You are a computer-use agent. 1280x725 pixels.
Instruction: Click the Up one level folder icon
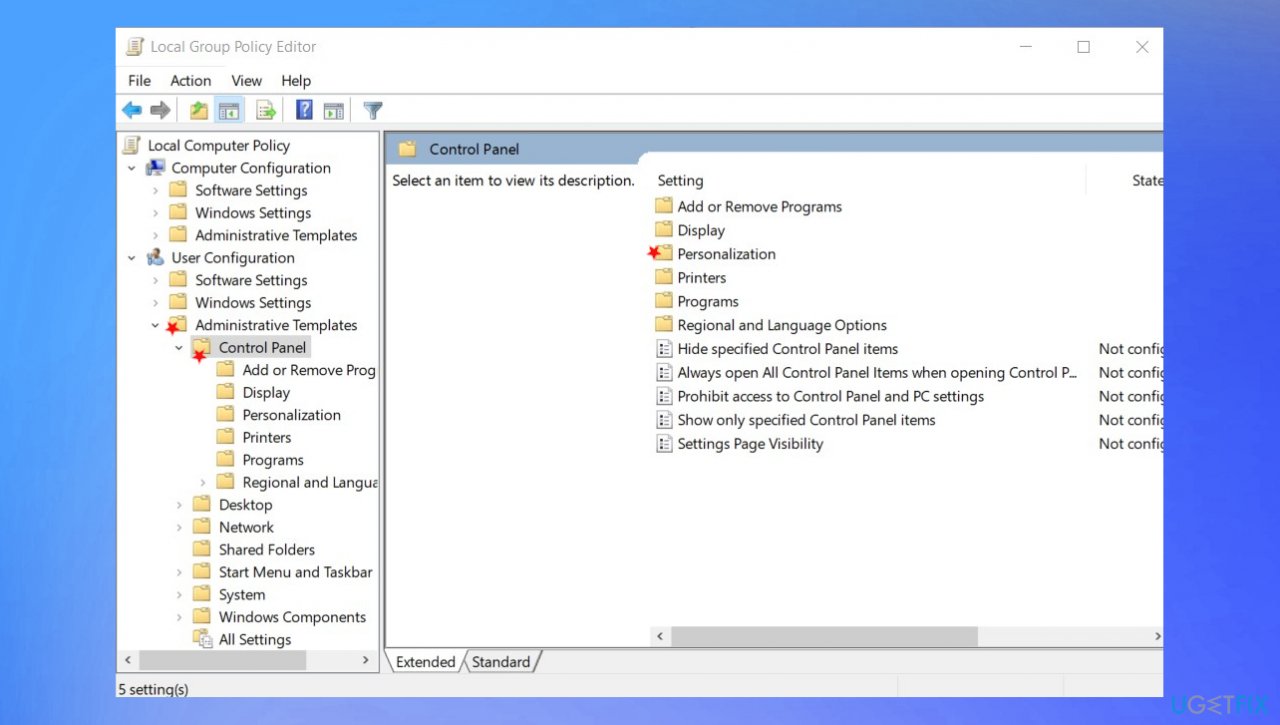pyautogui.click(x=199, y=110)
